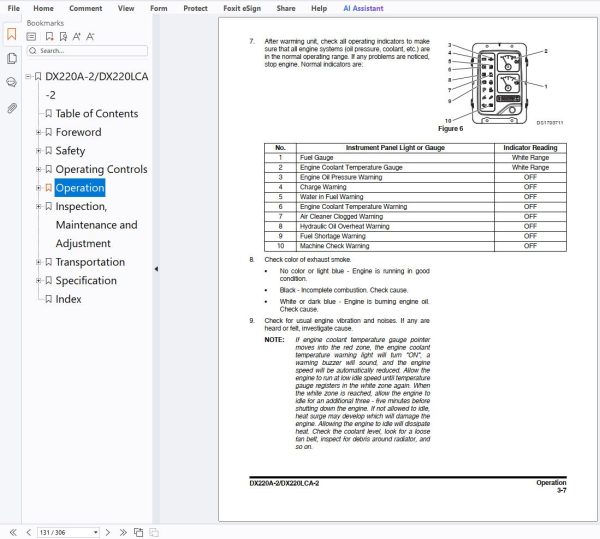Go to first page button
This screenshot has height=539, width=600.
pyautogui.click(x=13, y=532)
